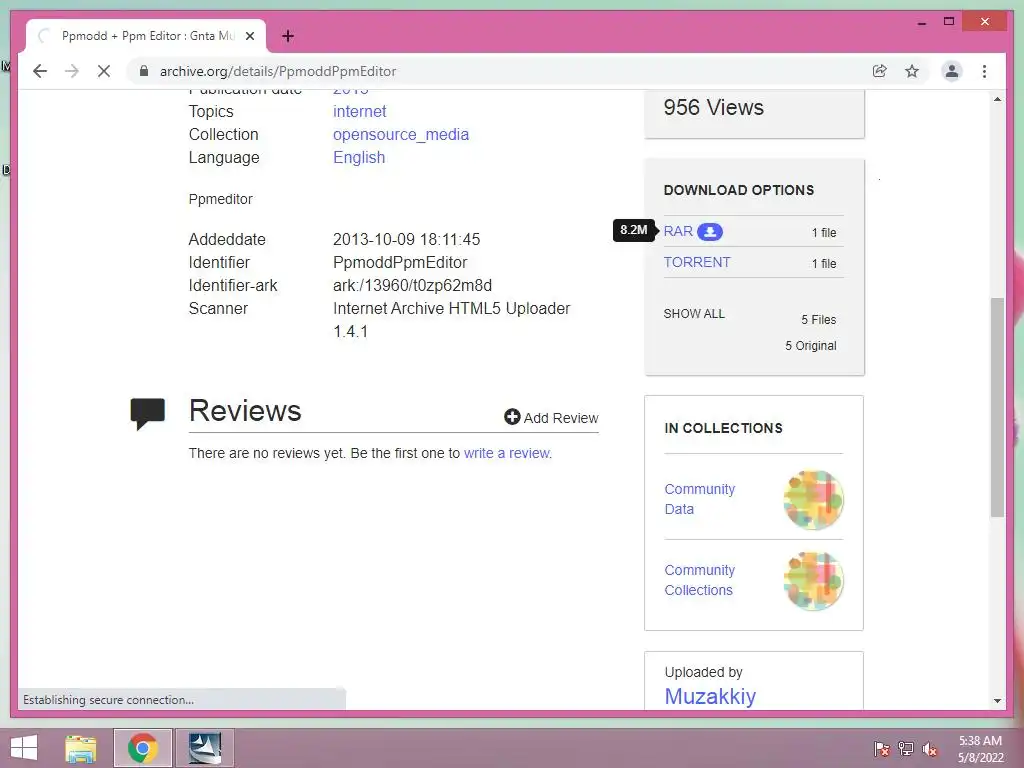Open the third taskbar application icon
The width and height of the screenshot is (1024, 768).
204,748
